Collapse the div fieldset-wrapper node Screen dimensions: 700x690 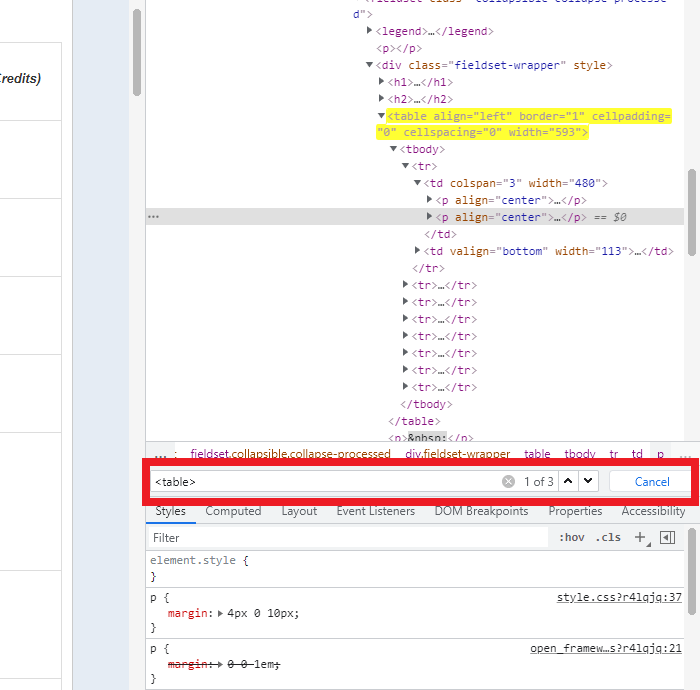(x=369, y=65)
